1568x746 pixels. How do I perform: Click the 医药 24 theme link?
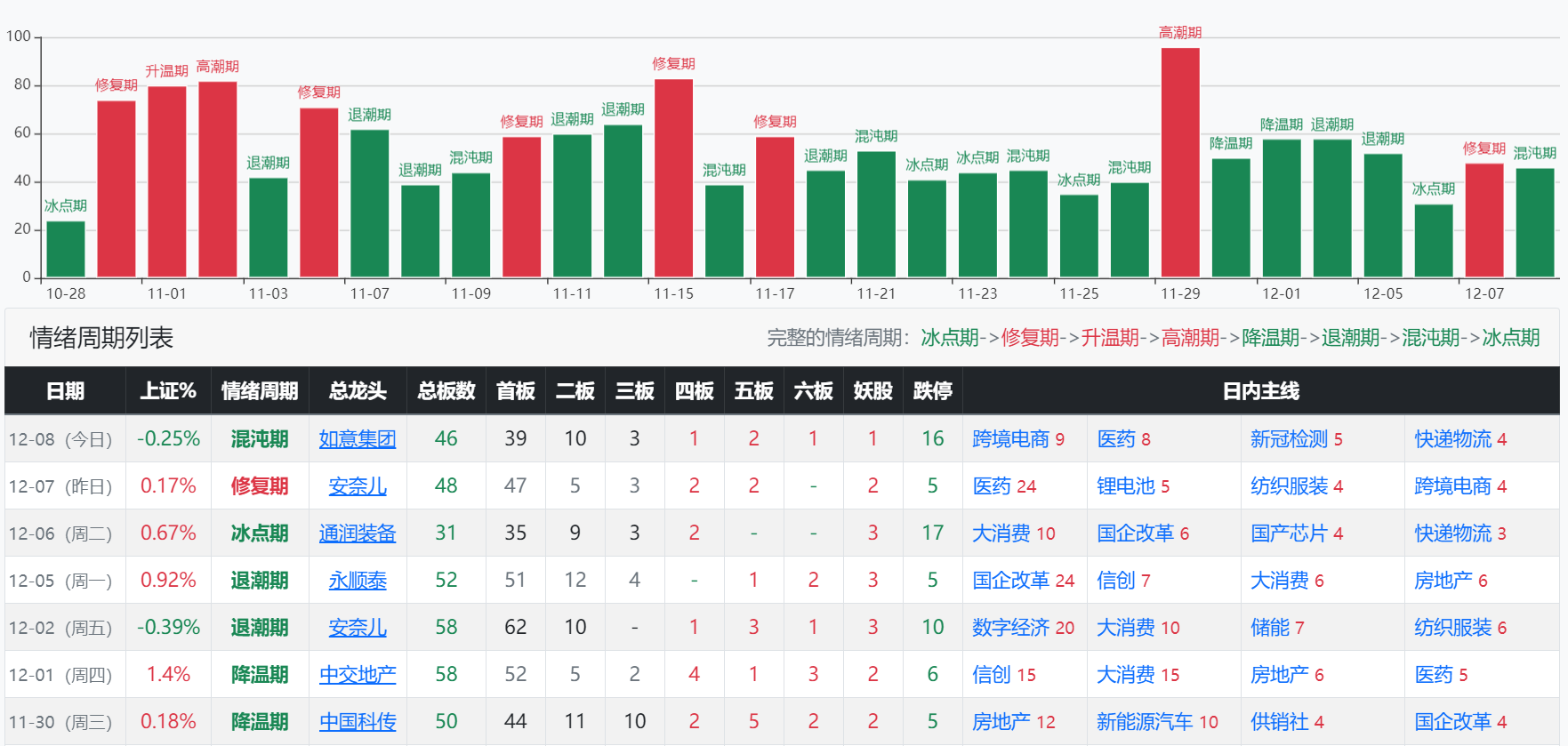[1004, 486]
